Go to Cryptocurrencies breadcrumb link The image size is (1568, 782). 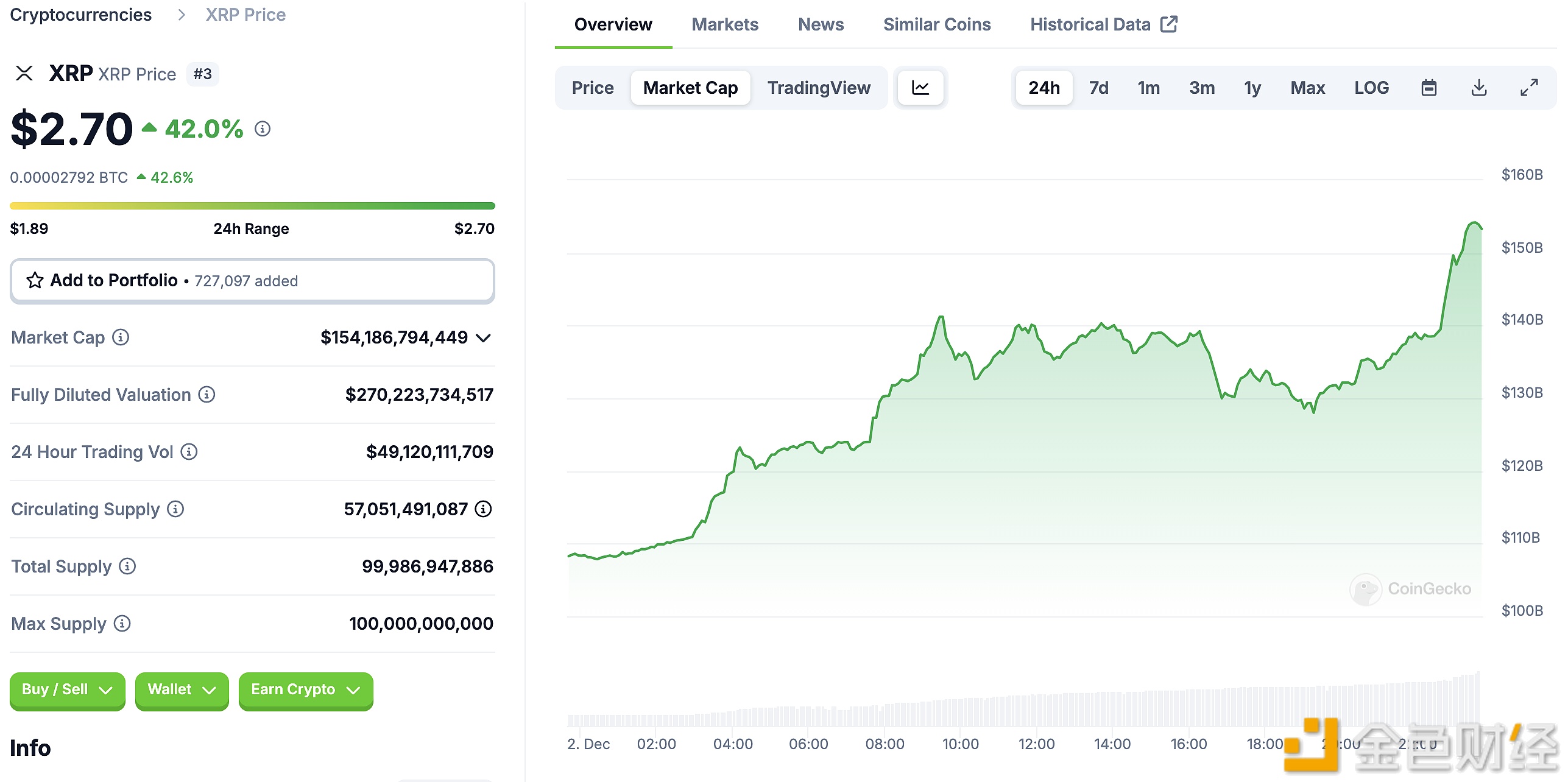click(x=81, y=15)
